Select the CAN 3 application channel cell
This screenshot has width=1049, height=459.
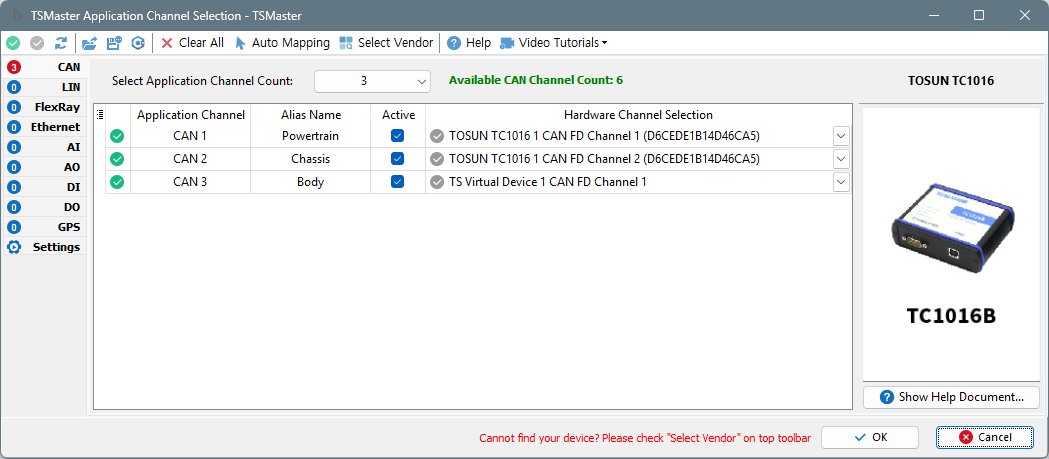tap(190, 182)
